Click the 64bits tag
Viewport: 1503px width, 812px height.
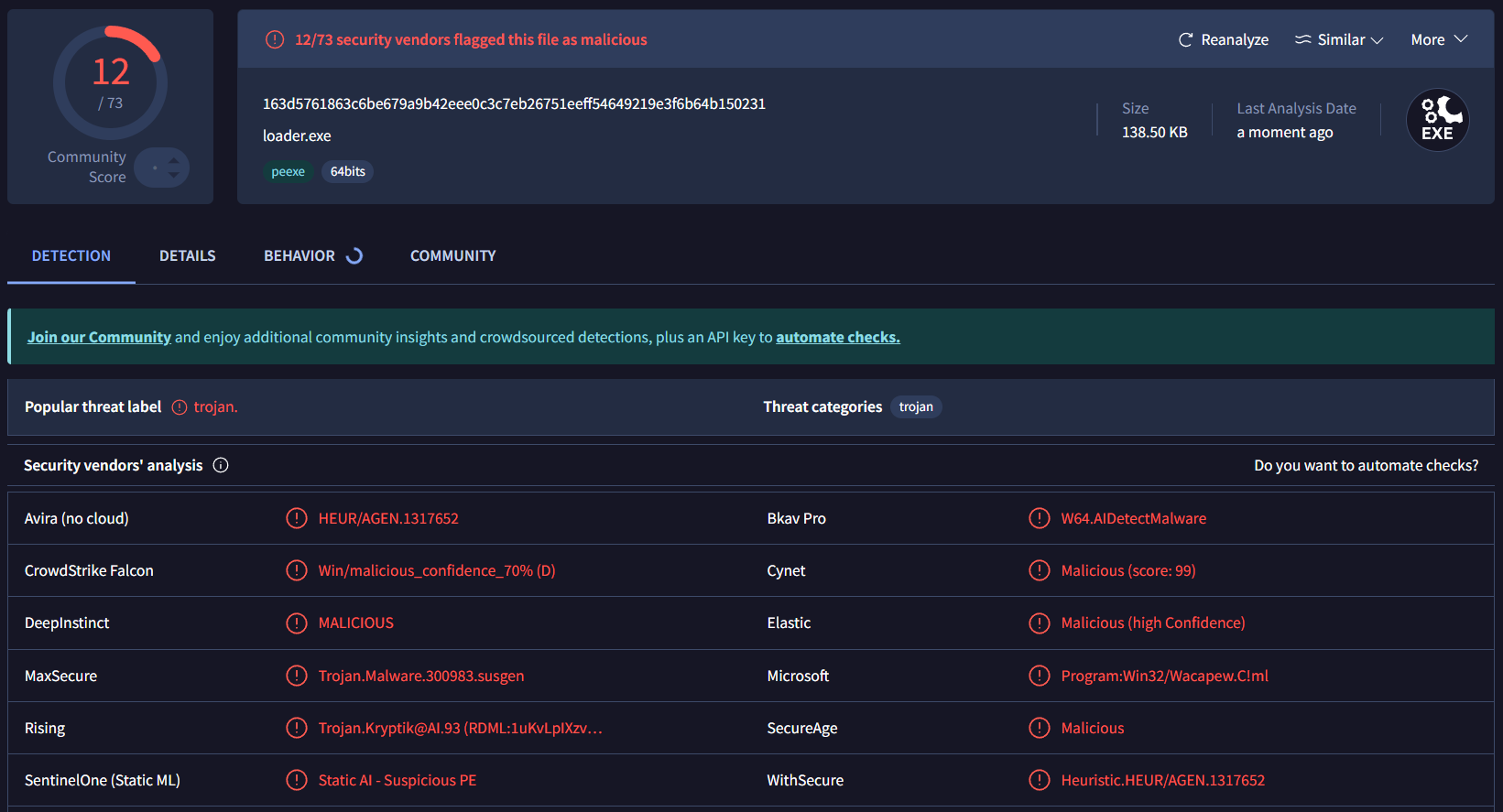[x=348, y=171]
